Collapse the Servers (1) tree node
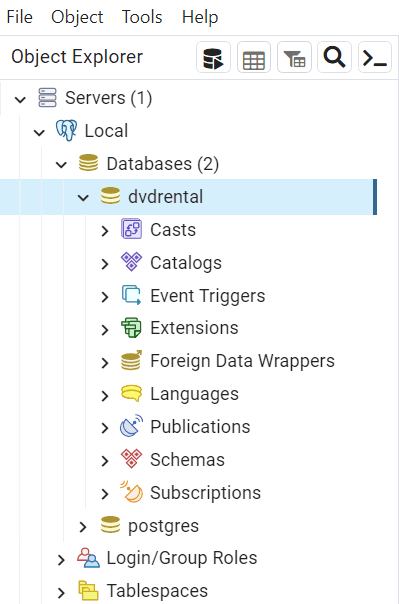The image size is (399, 604). click(20, 99)
